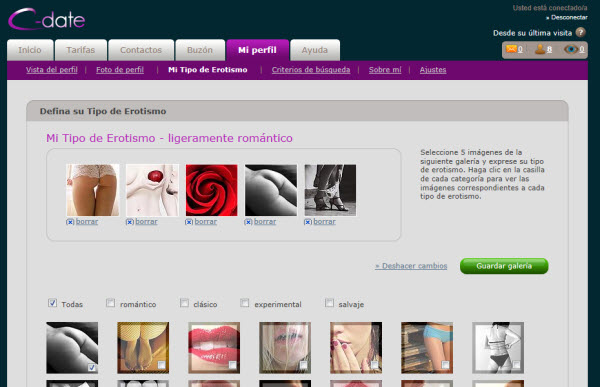Open the Ajustes link

(x=433, y=70)
